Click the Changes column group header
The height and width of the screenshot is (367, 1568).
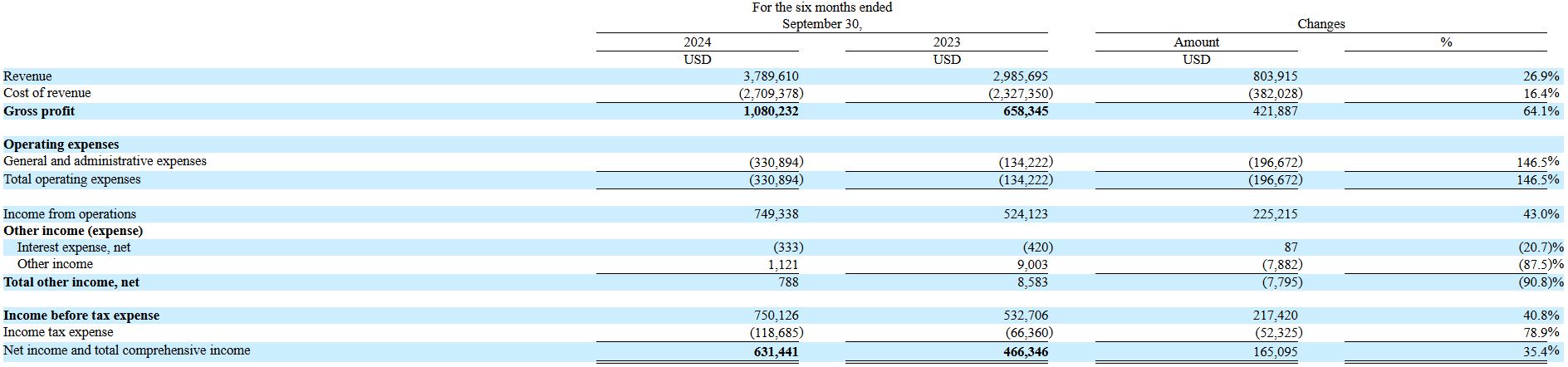[1321, 24]
